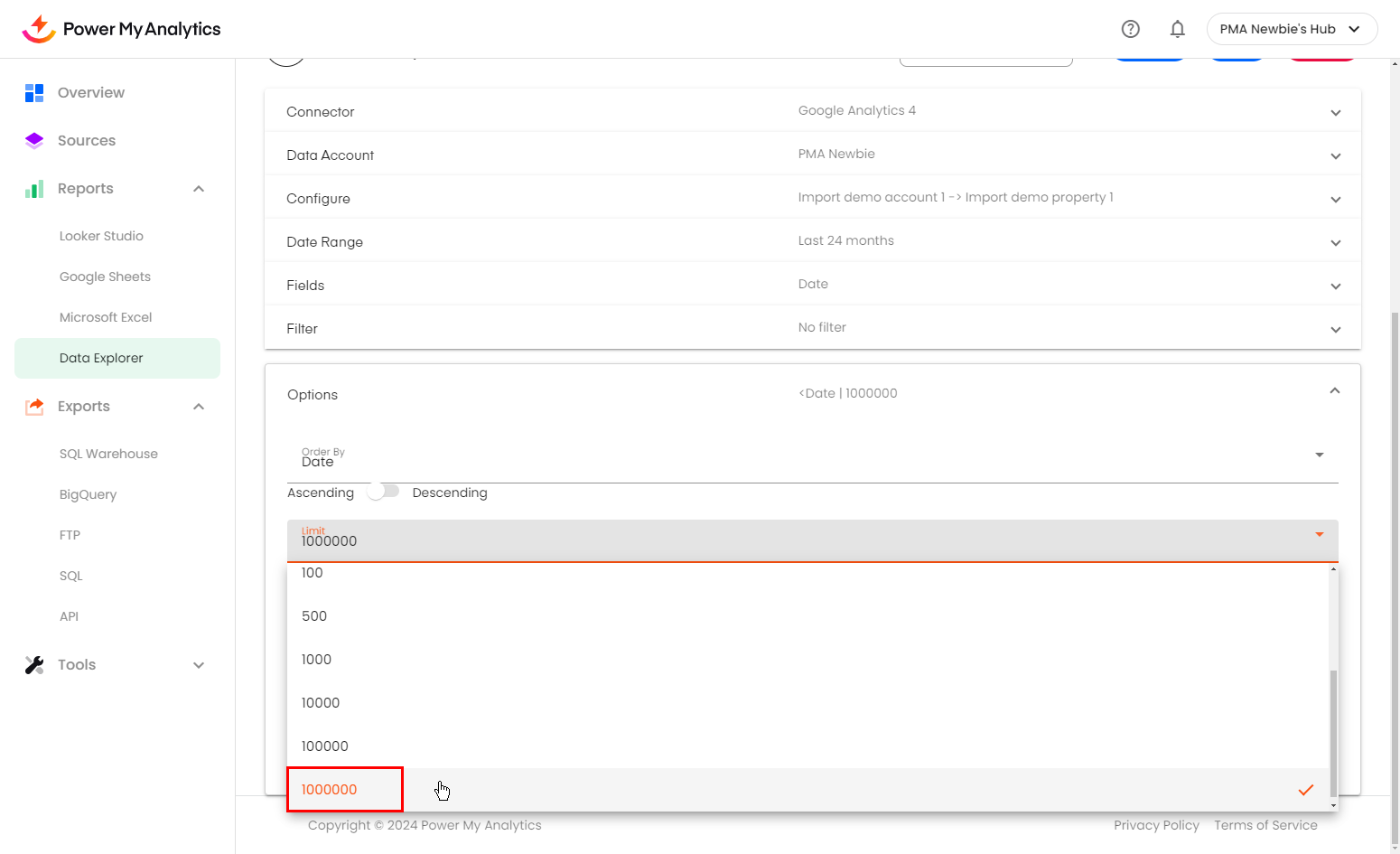The width and height of the screenshot is (1400, 854).
Task: Click the Overview dashboard icon
Action: [34, 92]
